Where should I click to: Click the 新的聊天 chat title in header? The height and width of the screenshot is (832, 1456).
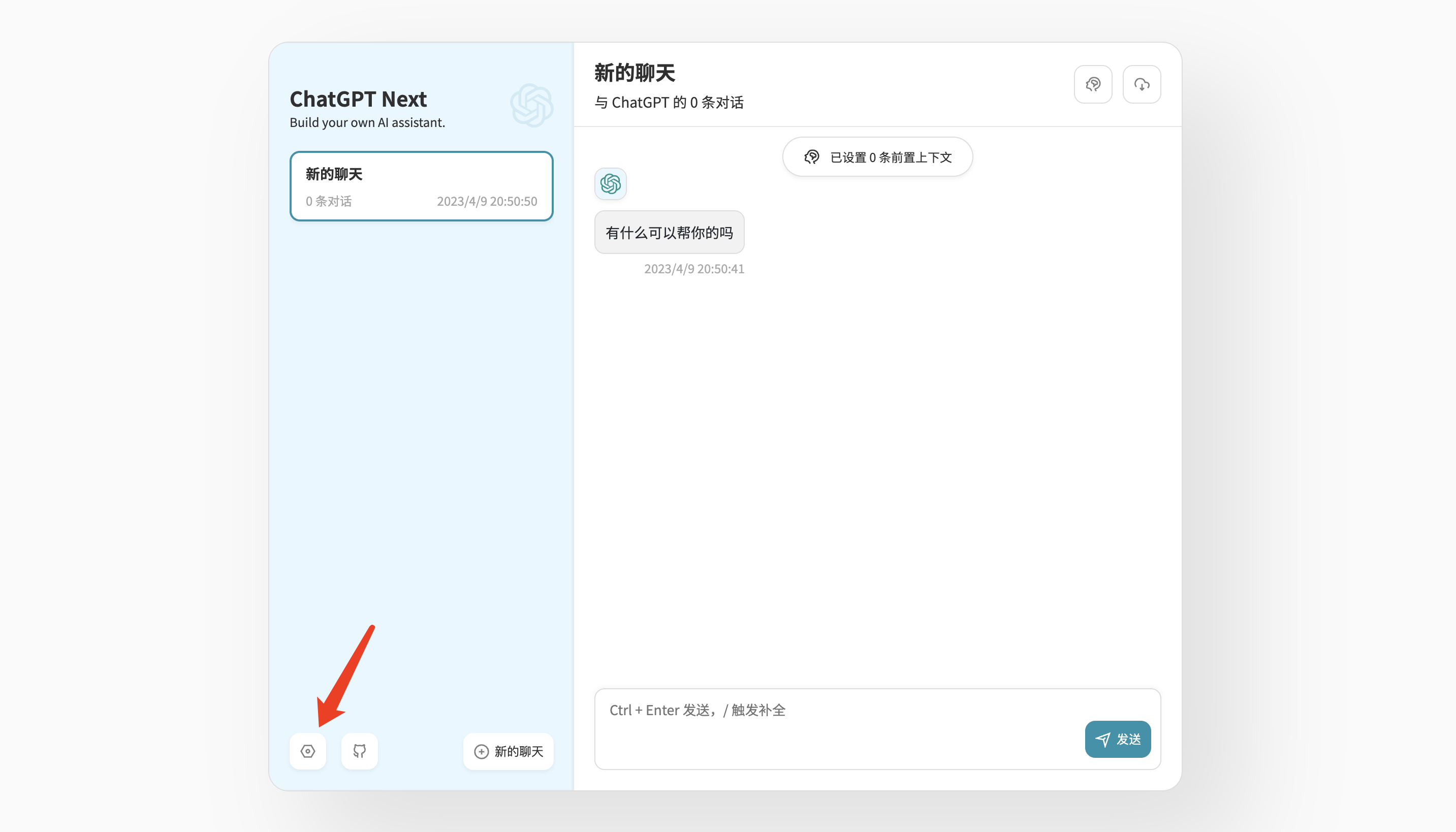coord(635,73)
